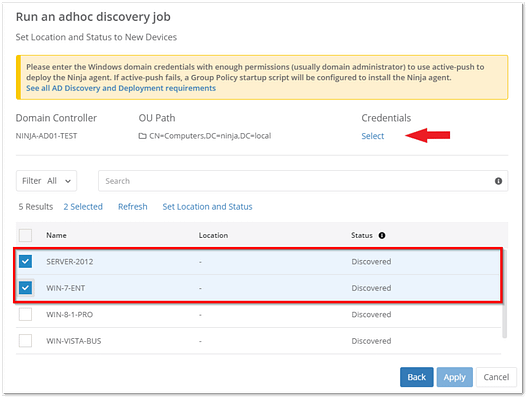This screenshot has width=527, height=398.
Task: Click Discovered status of WIN-7-ENT
Action: (371, 288)
